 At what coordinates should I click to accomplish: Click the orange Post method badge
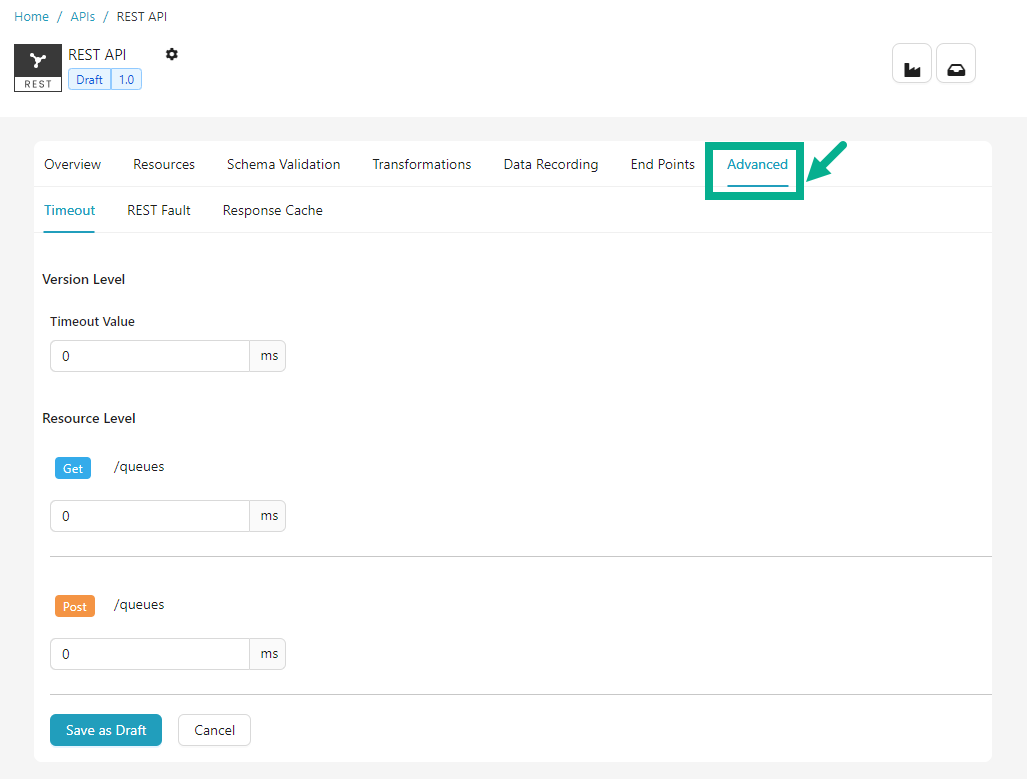(75, 606)
